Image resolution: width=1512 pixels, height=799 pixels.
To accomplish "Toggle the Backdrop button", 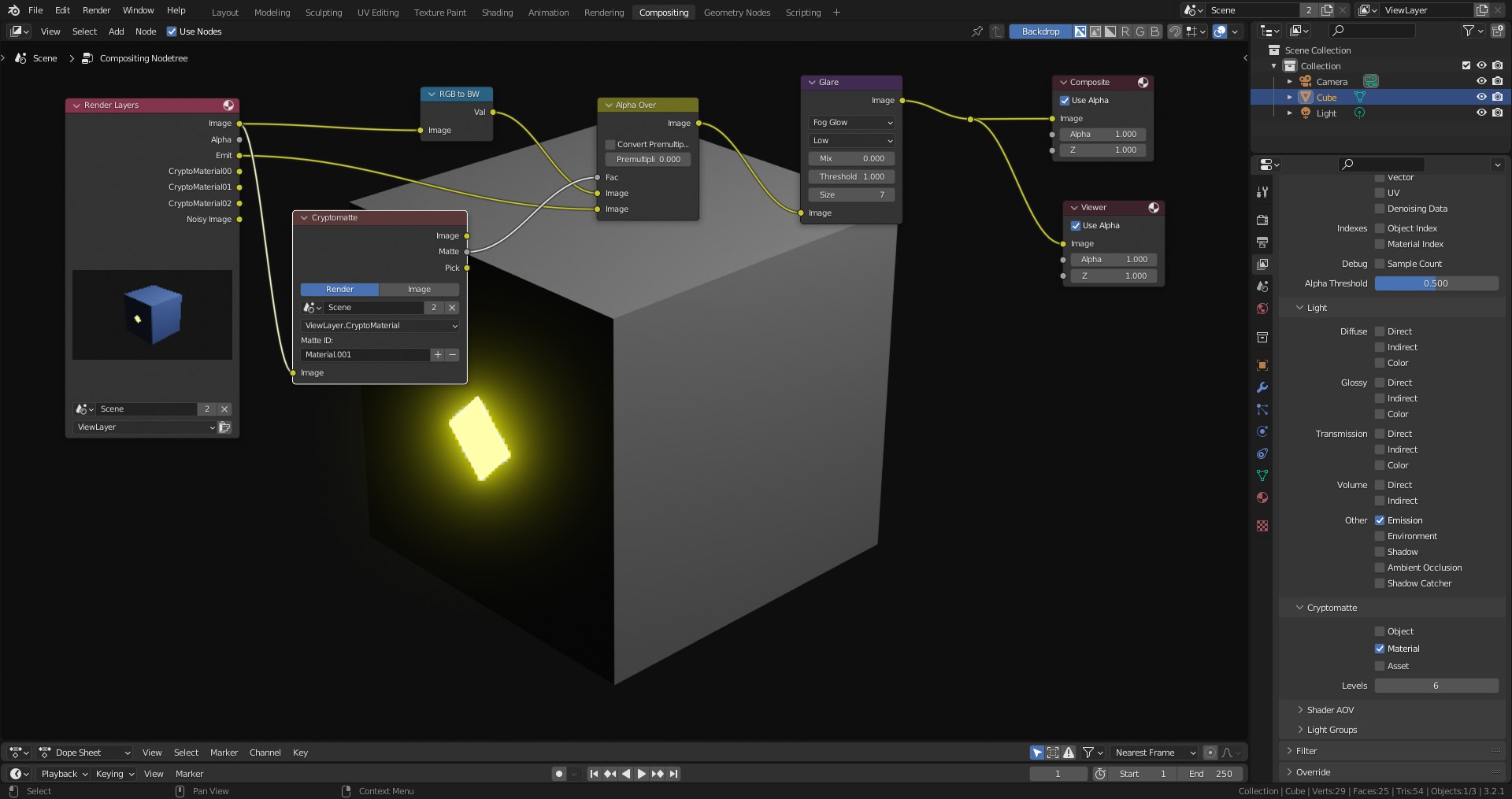I will point(1040,31).
